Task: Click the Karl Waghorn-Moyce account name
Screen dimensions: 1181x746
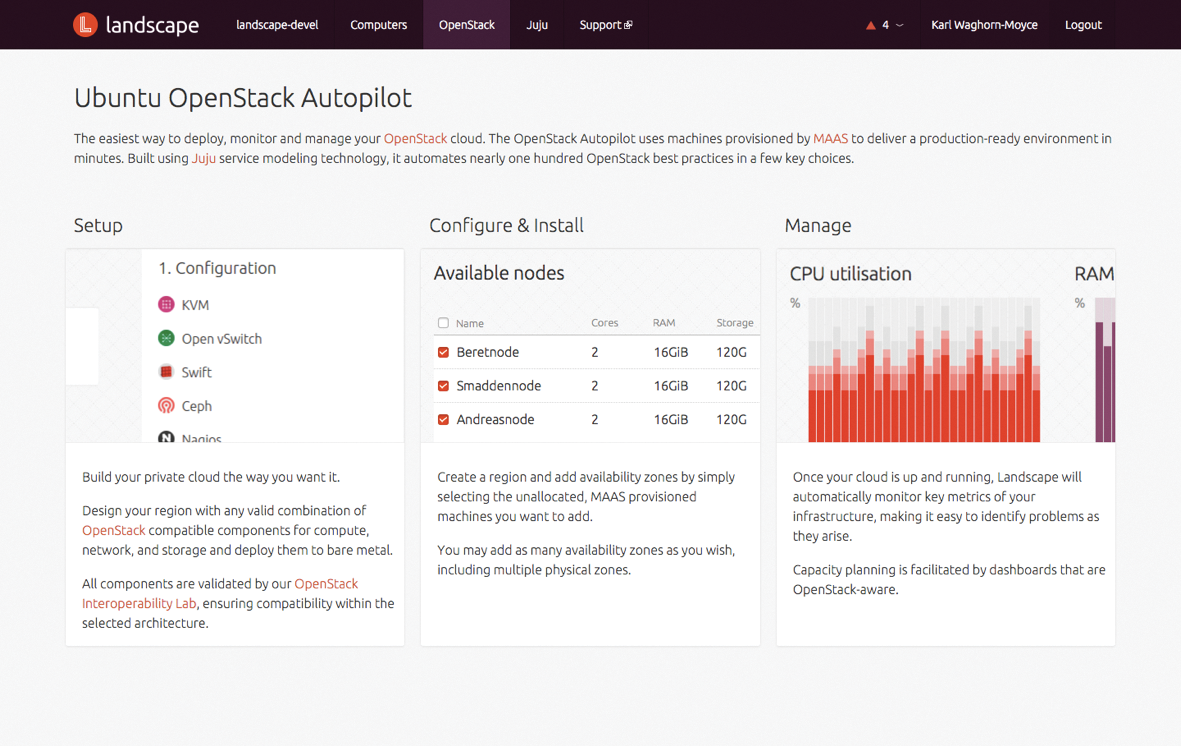Action: pyautogui.click(x=984, y=24)
